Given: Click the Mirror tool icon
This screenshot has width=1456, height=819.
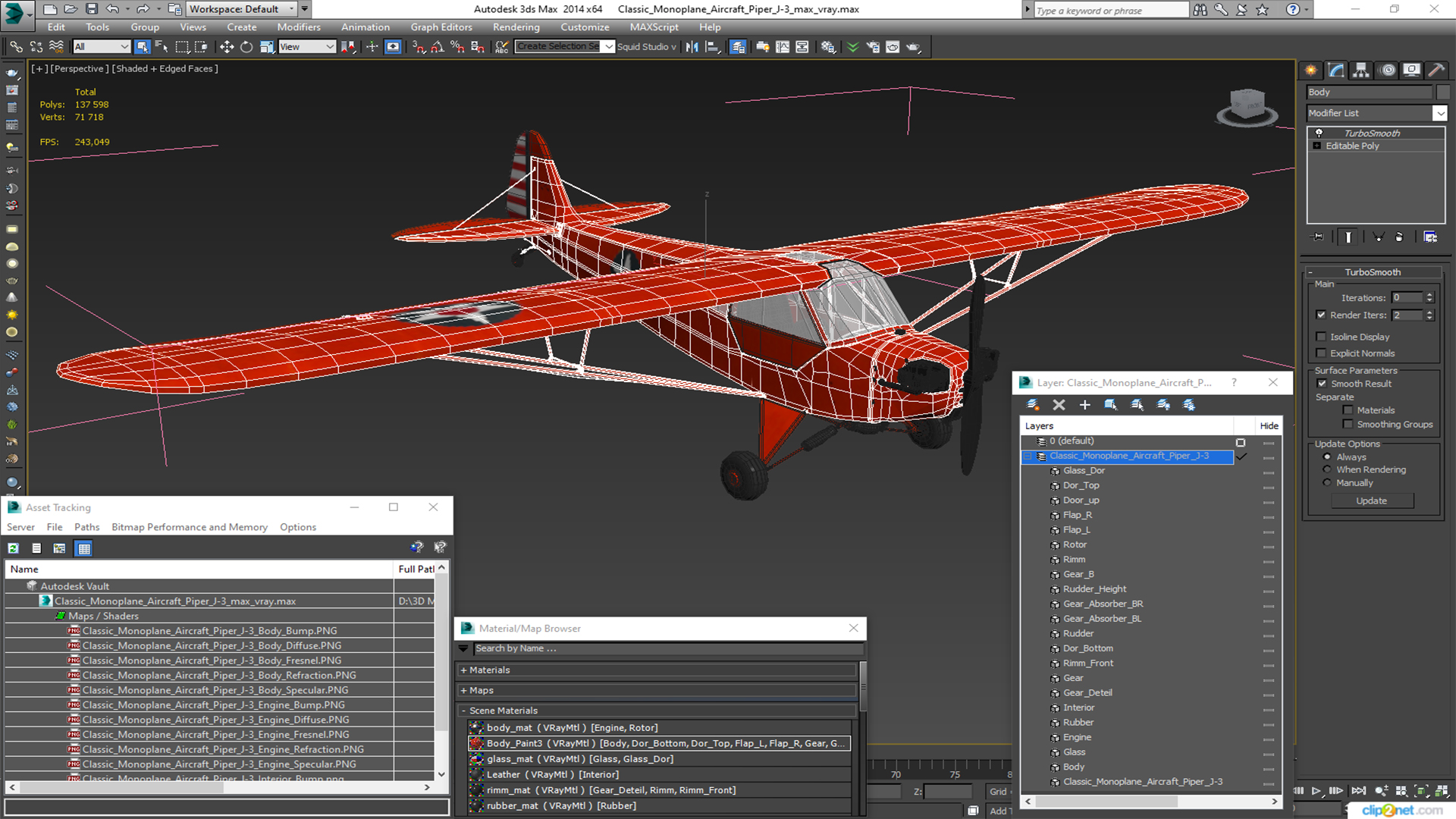Looking at the screenshot, I should 692,47.
